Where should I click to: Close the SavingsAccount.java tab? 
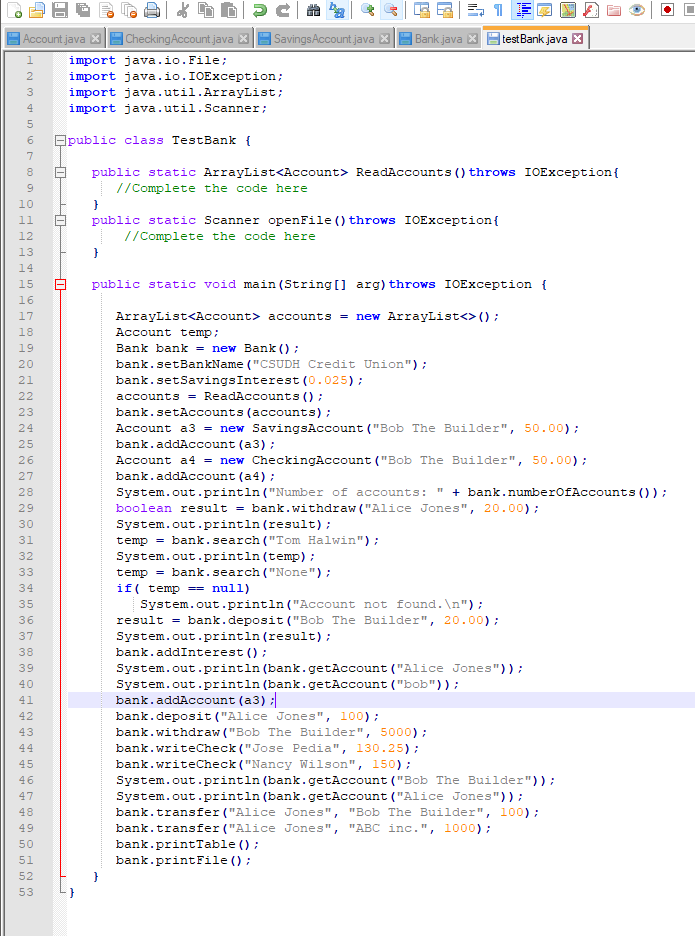click(385, 39)
